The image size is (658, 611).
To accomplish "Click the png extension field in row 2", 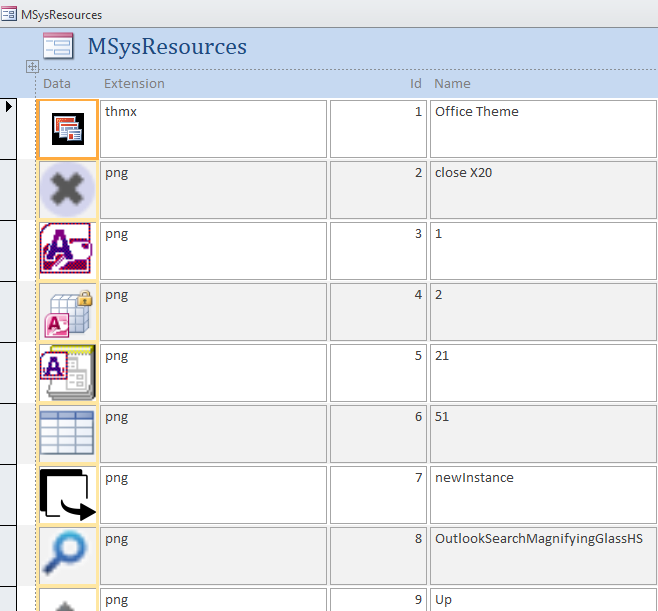I will coord(213,190).
